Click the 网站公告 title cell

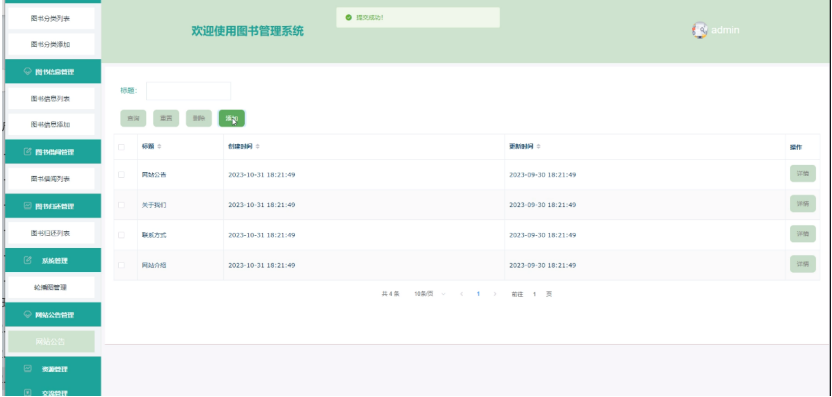tap(154, 175)
